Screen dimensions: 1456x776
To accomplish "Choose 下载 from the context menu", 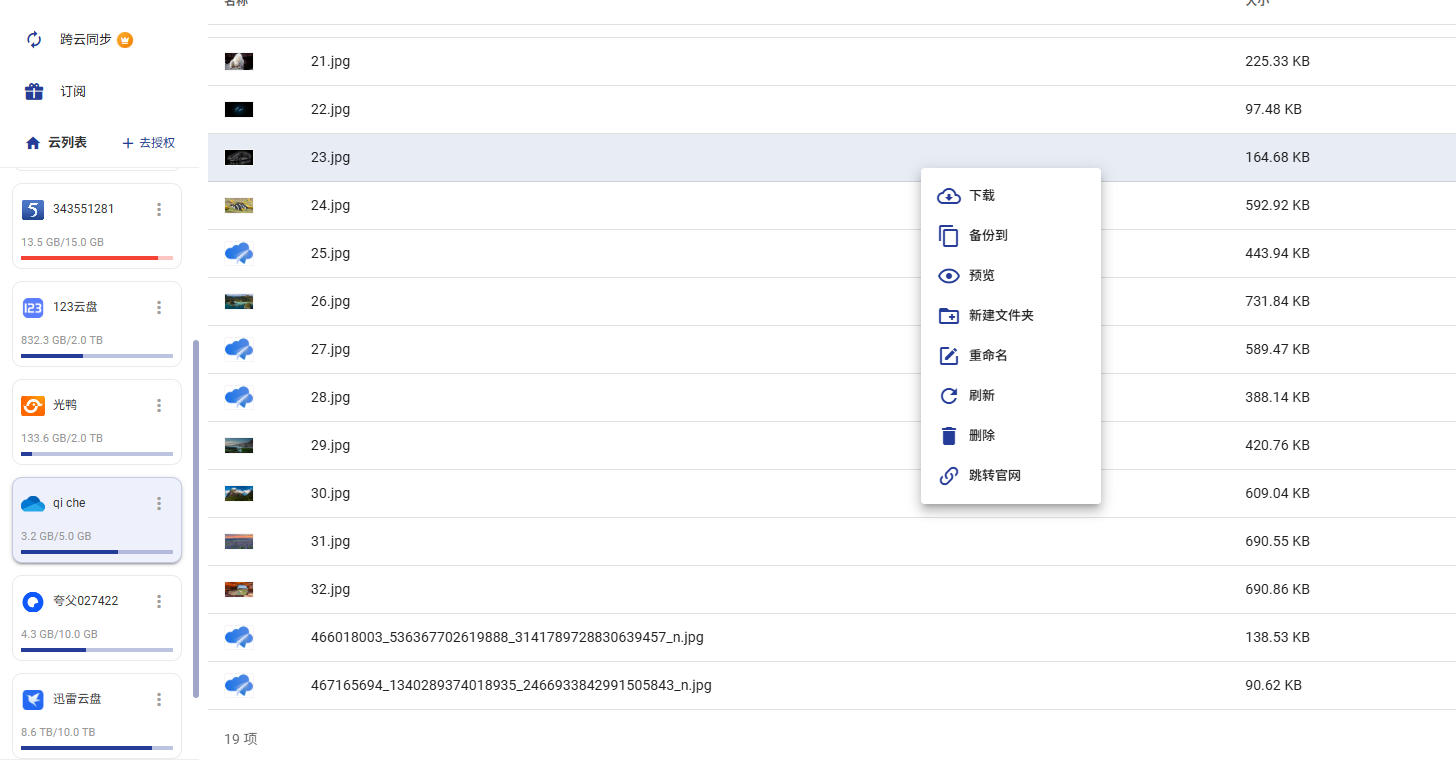I will (1011, 196).
